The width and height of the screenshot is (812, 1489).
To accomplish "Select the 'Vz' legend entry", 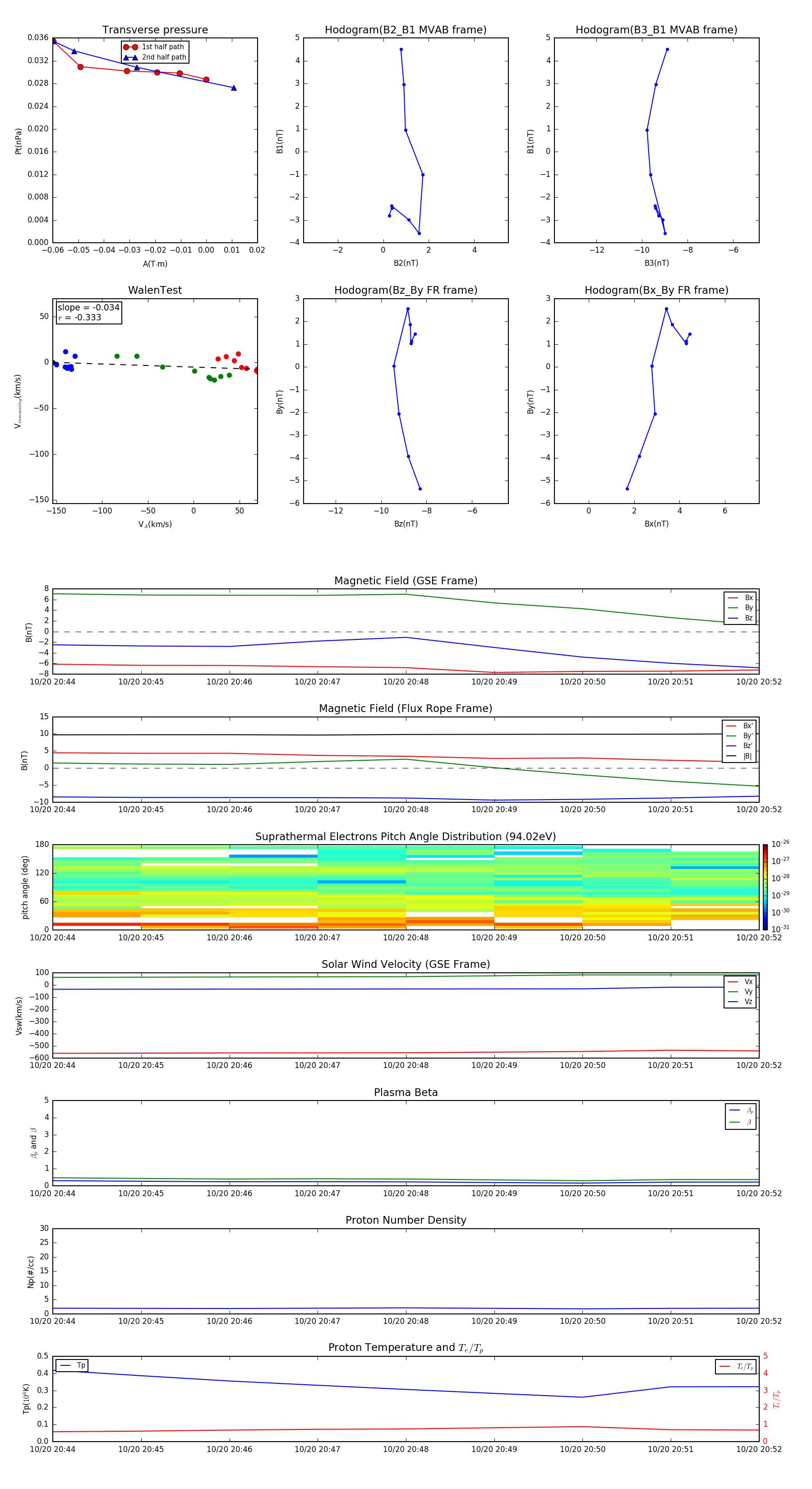I will pyautogui.click(x=740, y=1002).
